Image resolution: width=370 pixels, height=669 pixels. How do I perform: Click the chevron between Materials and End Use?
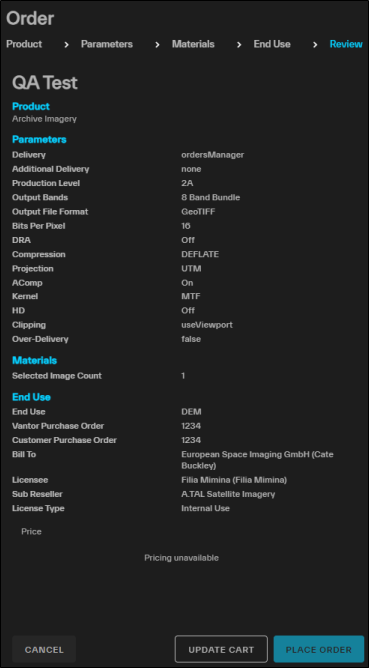[239, 45]
